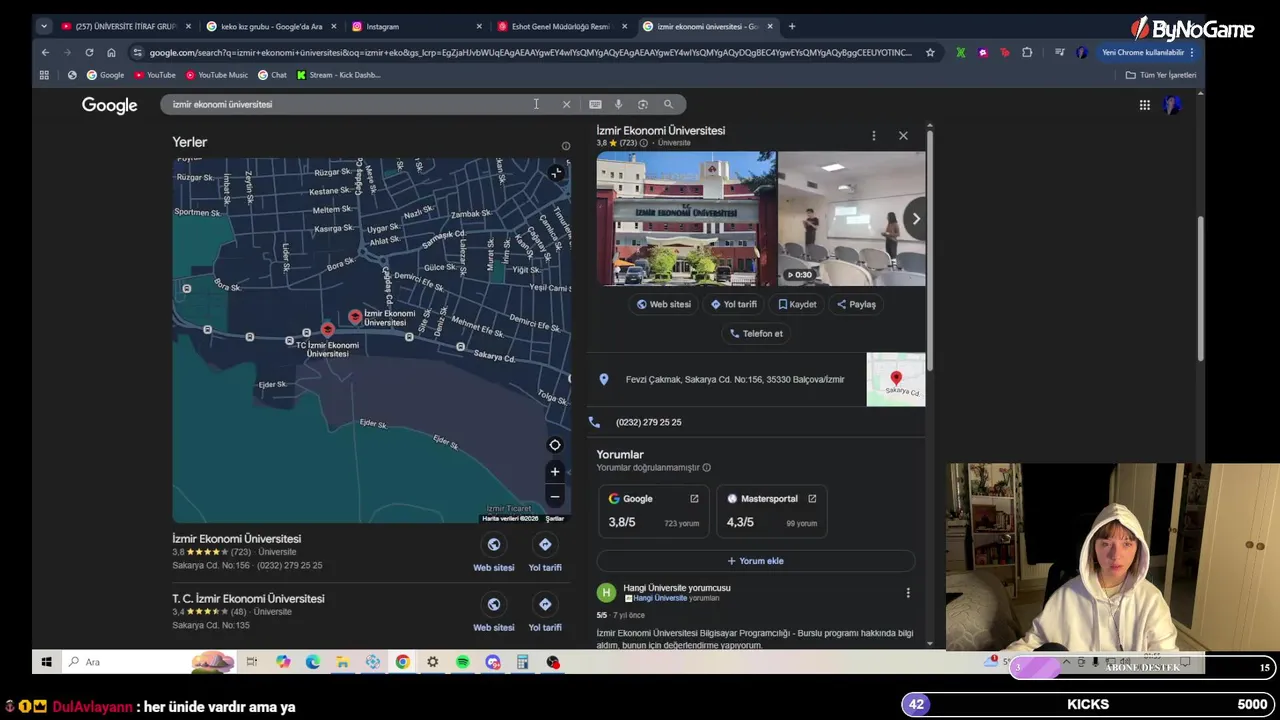Image resolution: width=1280 pixels, height=720 pixels.
Task: Zoom out on the map
Action: click(555, 496)
